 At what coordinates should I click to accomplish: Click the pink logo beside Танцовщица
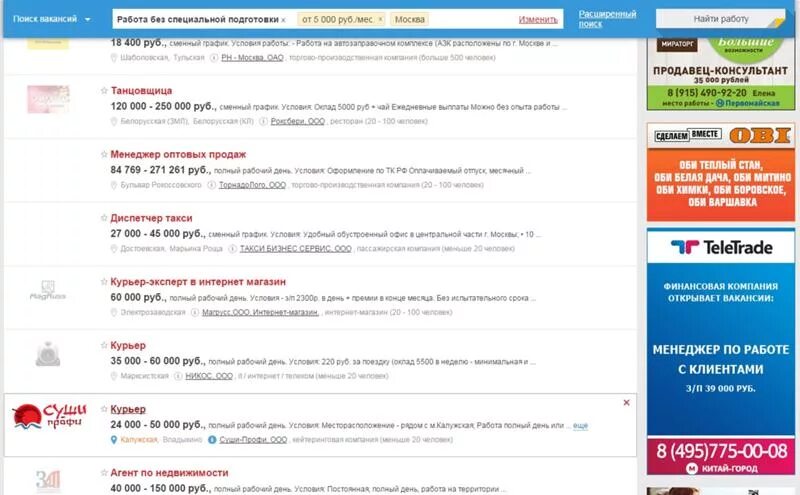tap(48, 100)
